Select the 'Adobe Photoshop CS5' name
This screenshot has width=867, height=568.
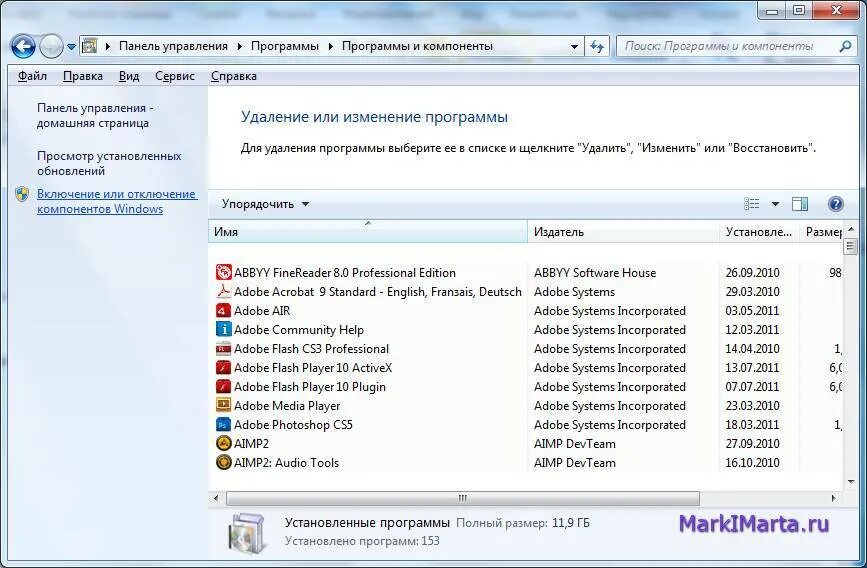point(293,425)
